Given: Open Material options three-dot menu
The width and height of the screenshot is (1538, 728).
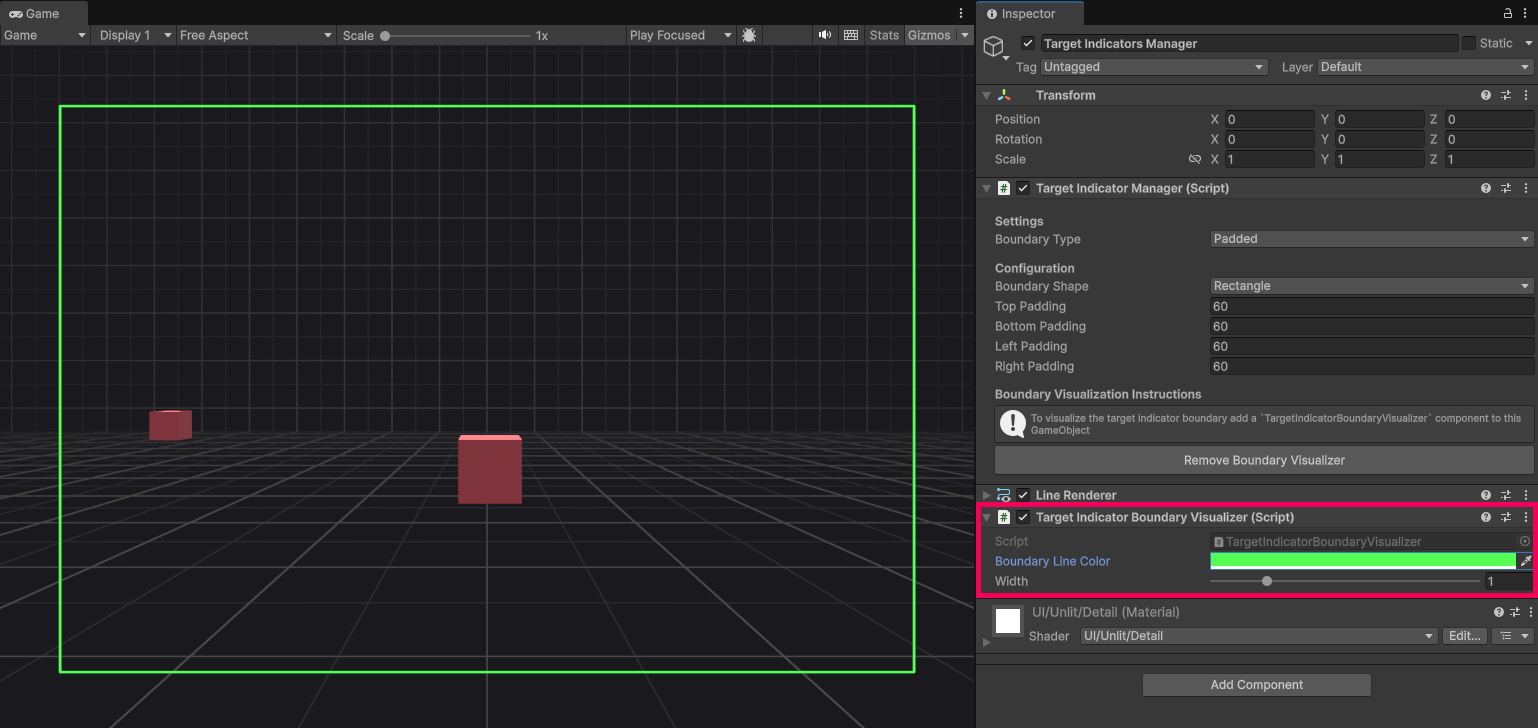Looking at the screenshot, I should coord(1529,612).
